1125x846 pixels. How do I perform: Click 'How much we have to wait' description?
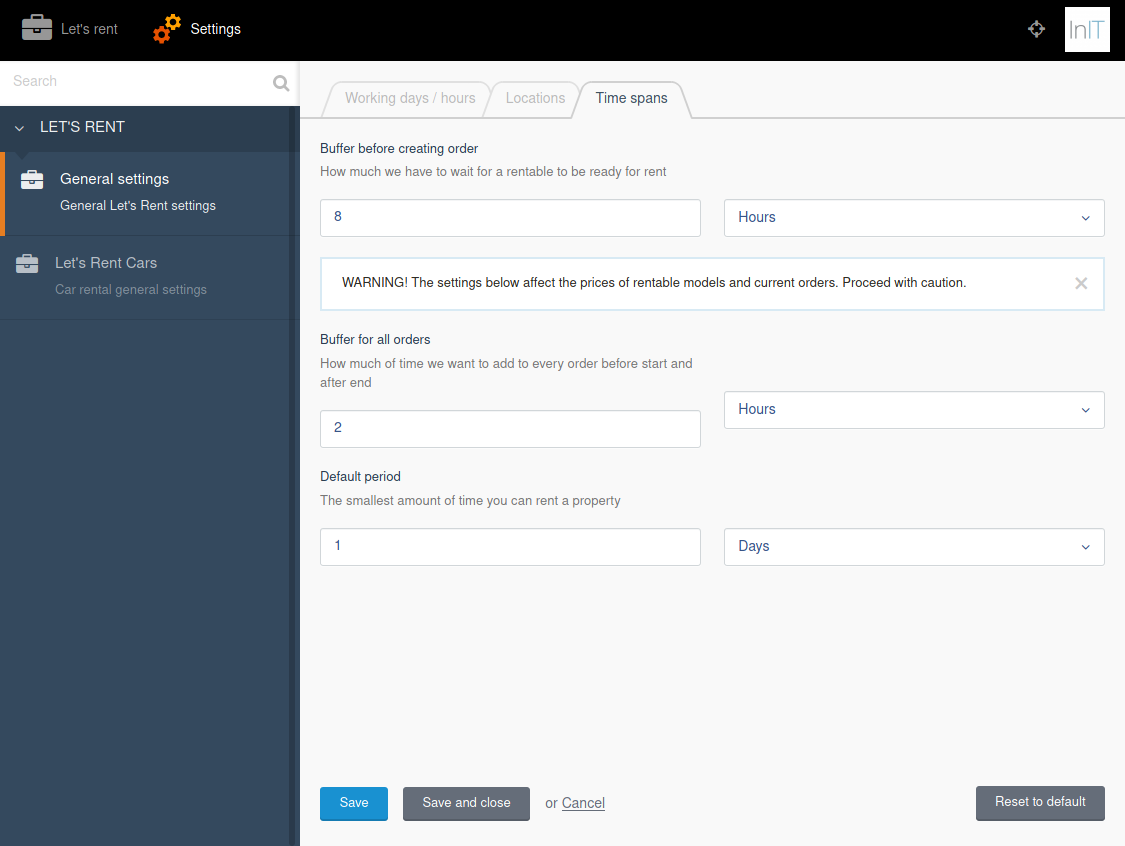click(493, 171)
